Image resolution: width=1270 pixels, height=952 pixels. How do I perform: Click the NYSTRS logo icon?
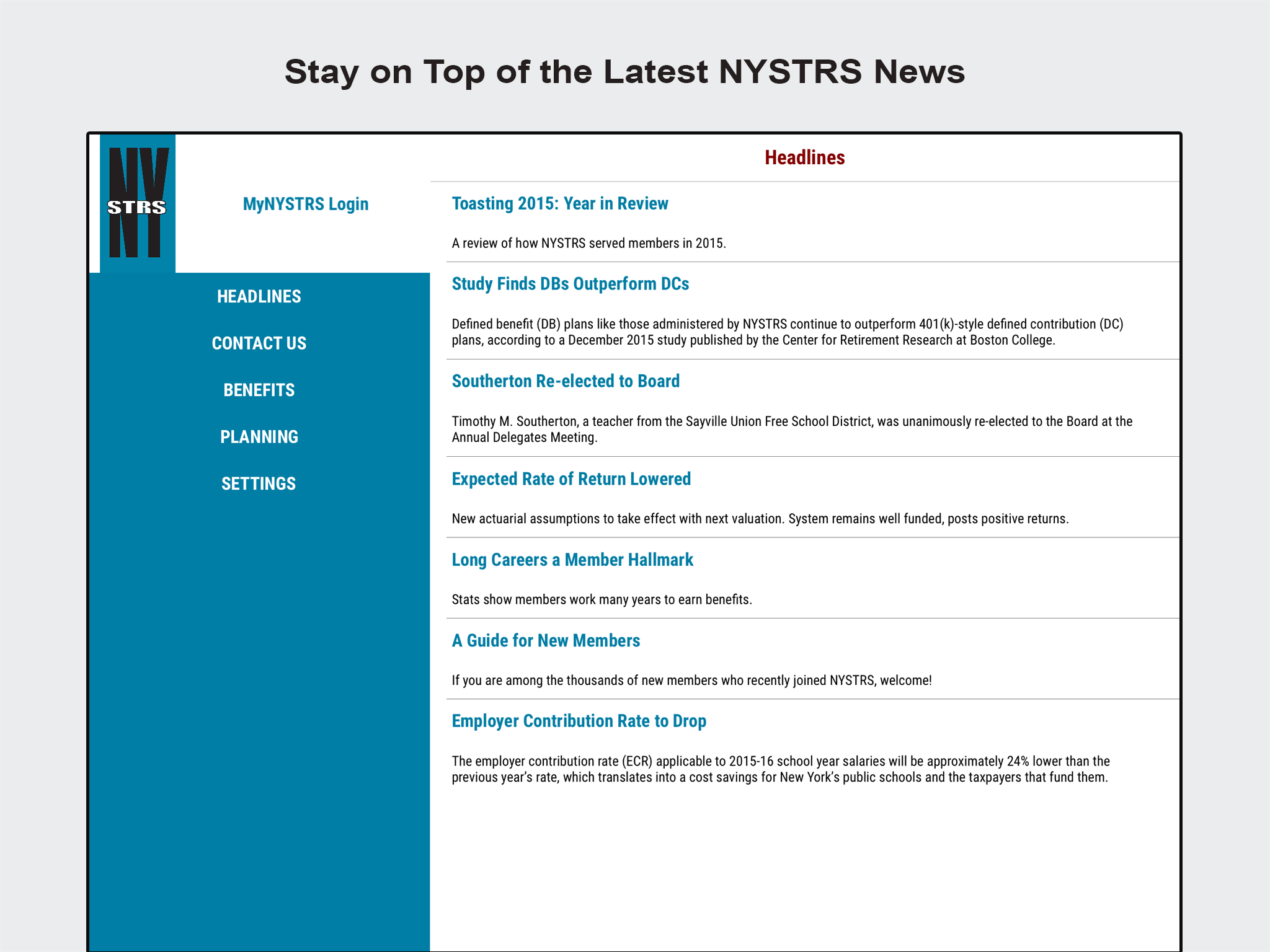[x=137, y=203]
